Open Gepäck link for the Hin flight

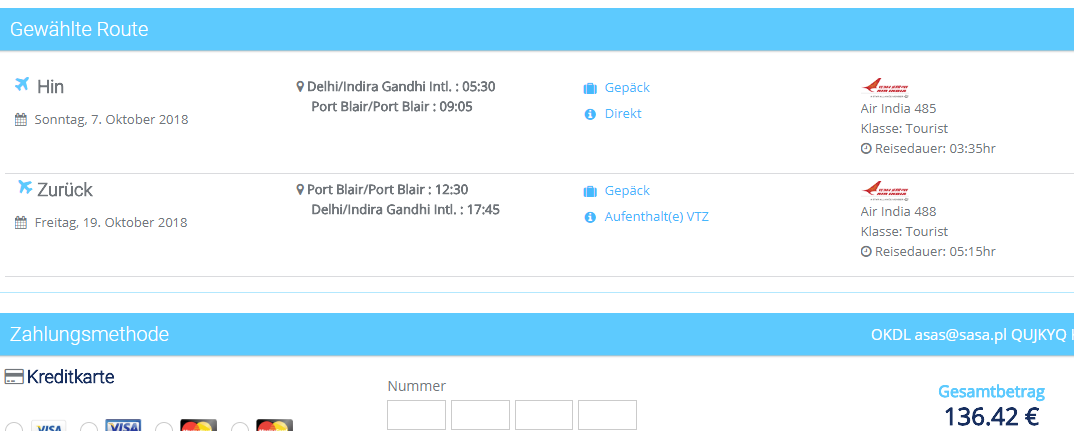point(627,88)
